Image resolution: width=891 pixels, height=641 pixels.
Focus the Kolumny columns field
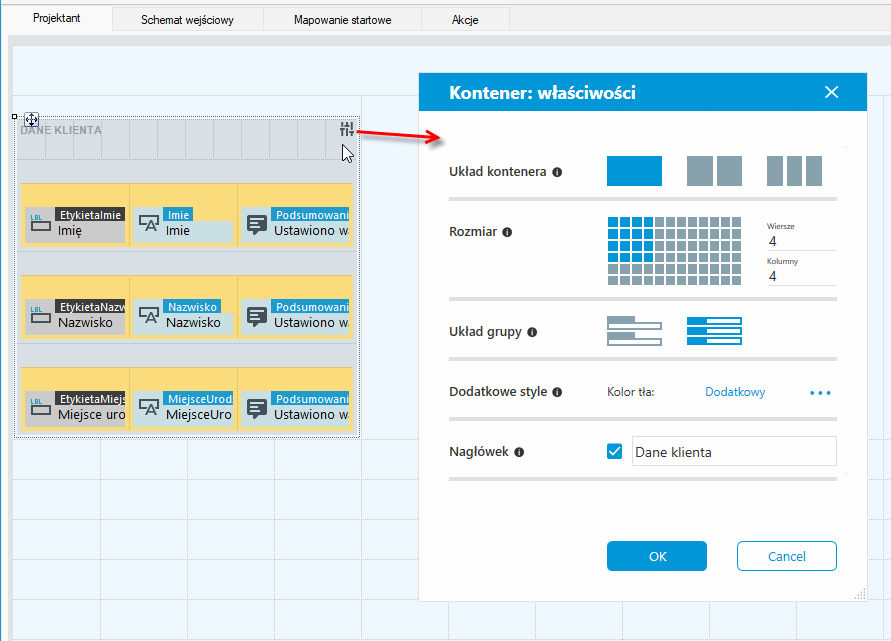(x=802, y=277)
